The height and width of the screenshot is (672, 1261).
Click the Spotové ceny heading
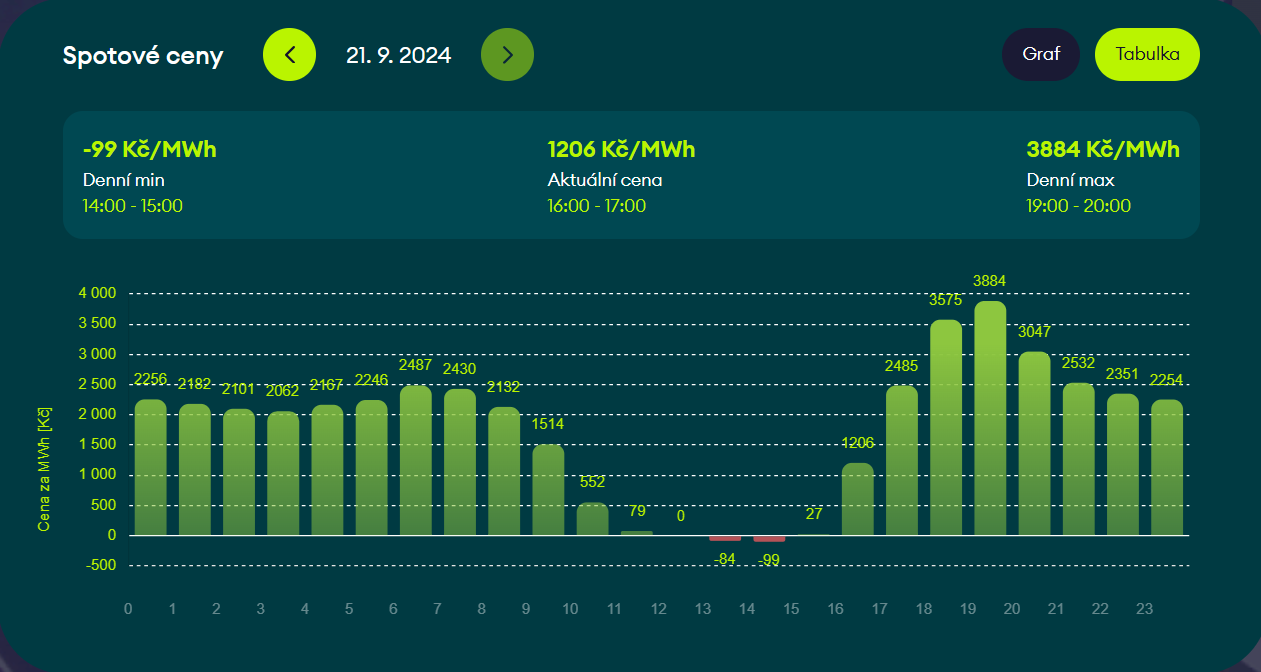143,56
